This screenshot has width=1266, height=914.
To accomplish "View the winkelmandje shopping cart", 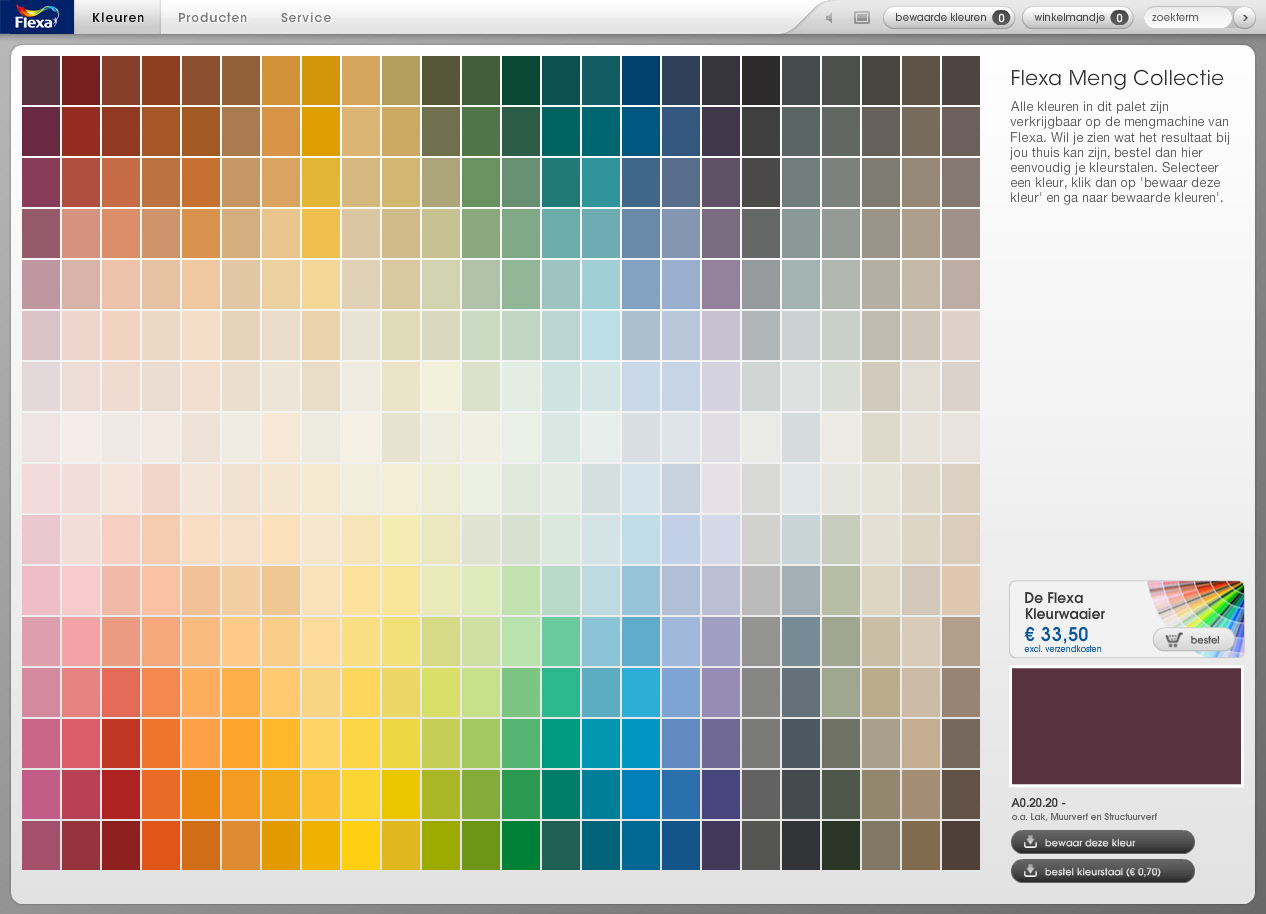I will (1077, 17).
